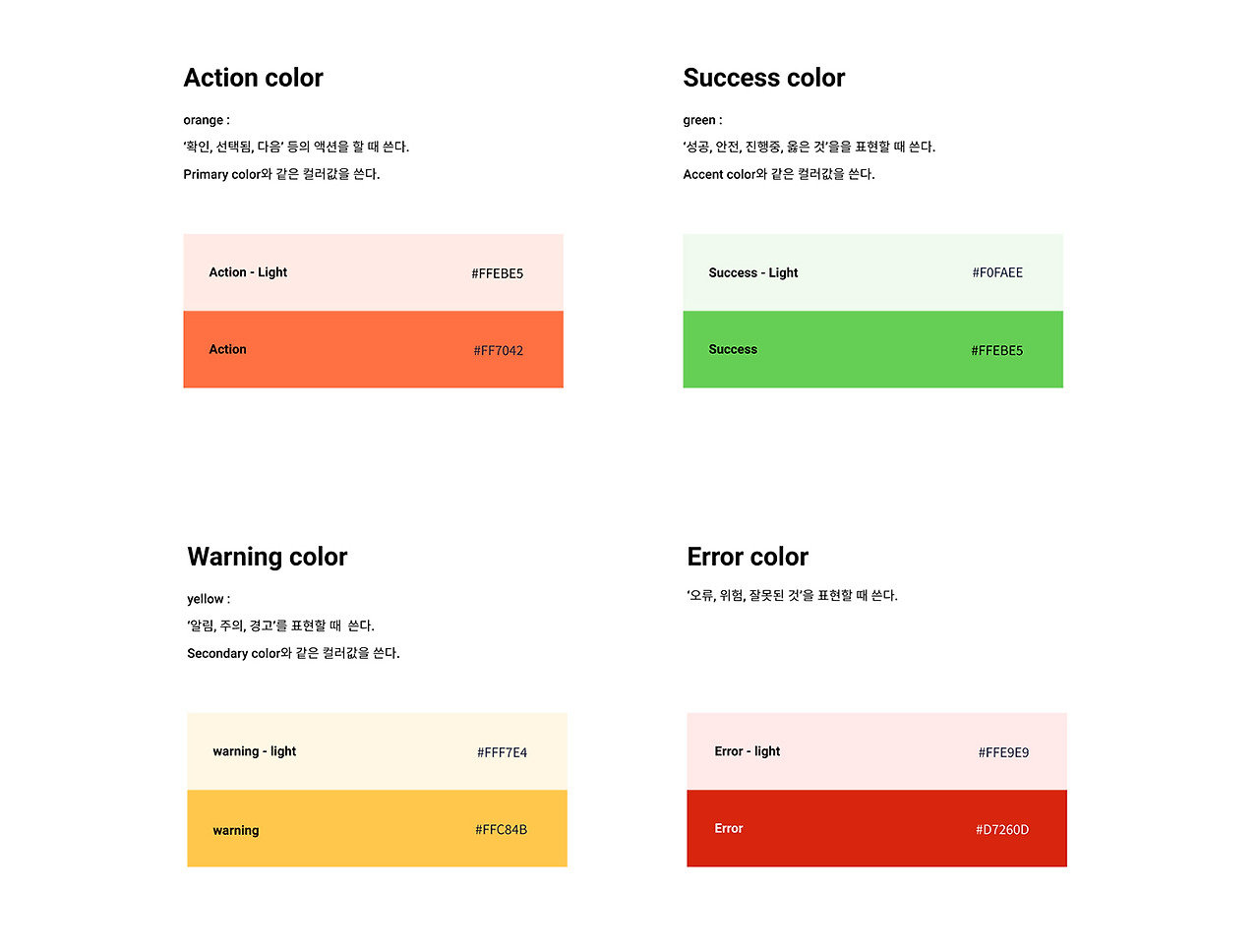The image size is (1259, 952).
Task: Click hex code #FFE9E9
Action: (x=1003, y=752)
